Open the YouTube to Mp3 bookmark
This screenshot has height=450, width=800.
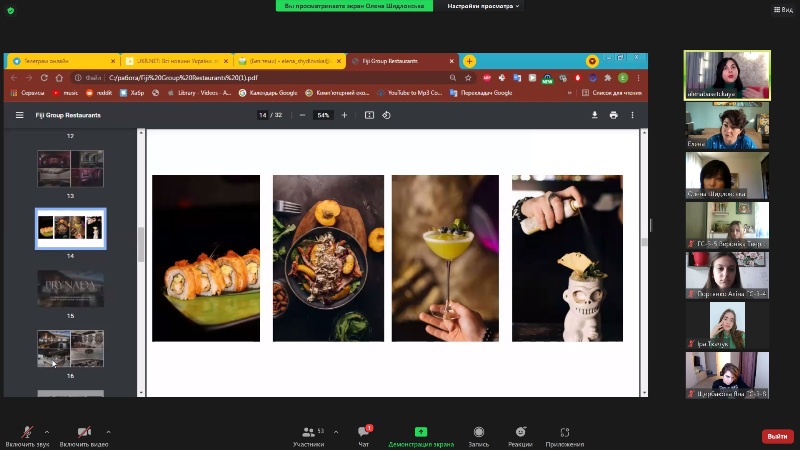point(410,93)
